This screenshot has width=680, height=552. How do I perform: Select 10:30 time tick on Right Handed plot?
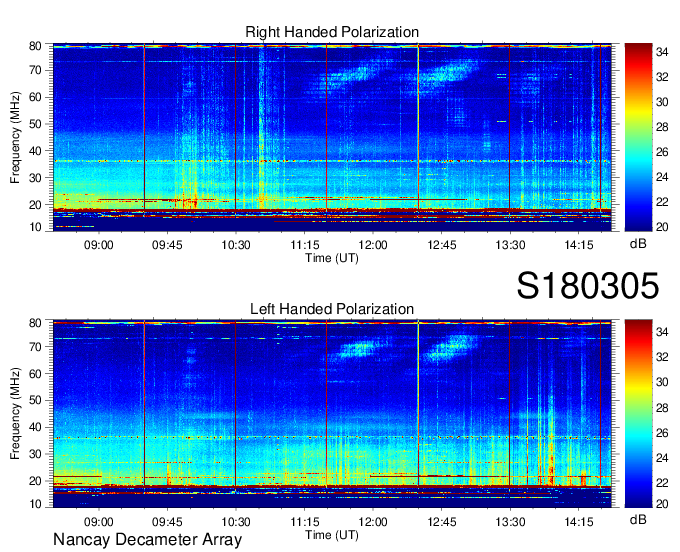(235, 245)
